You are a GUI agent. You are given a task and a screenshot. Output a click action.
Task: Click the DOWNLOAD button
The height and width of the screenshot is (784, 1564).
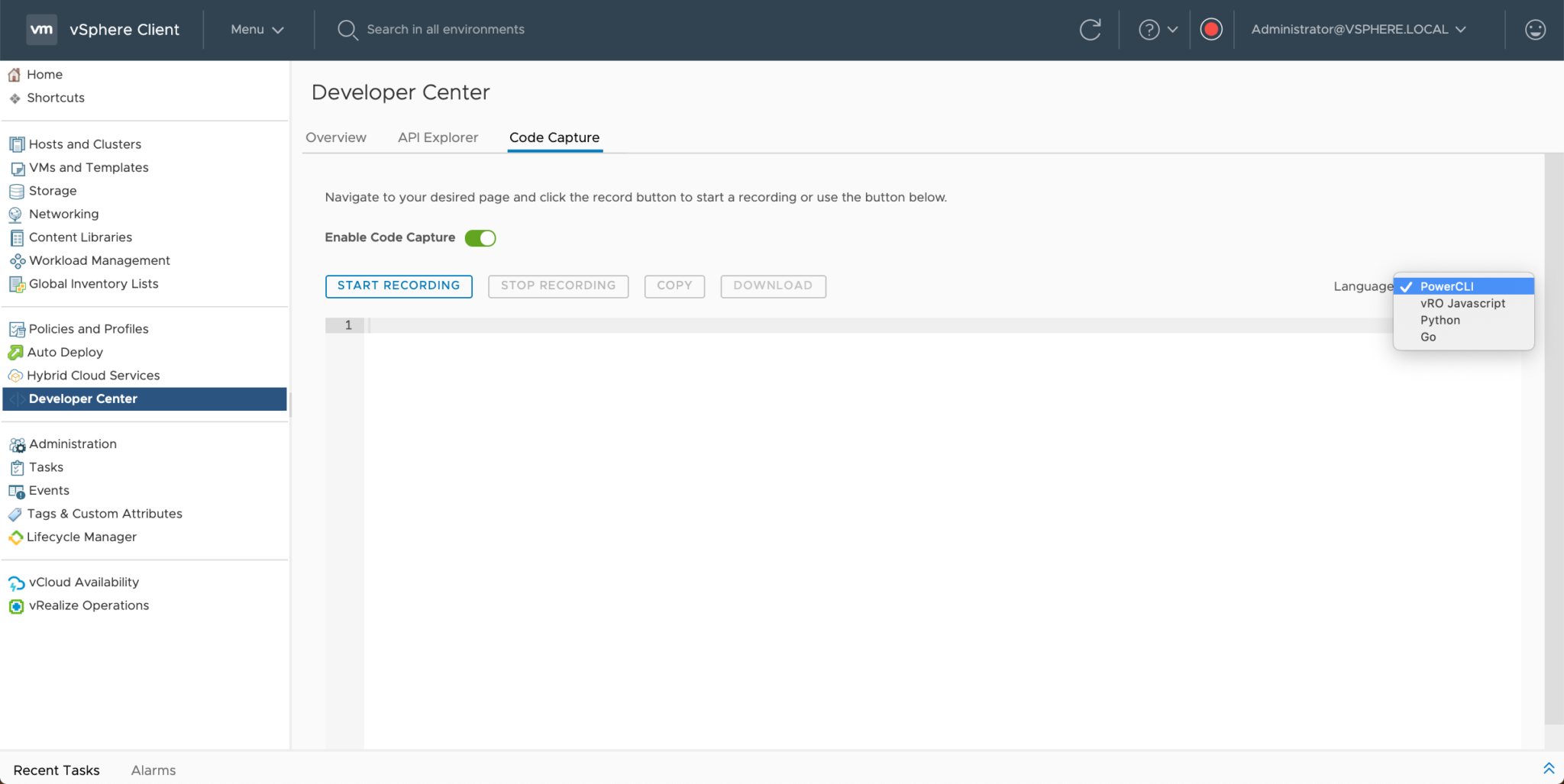(x=773, y=286)
